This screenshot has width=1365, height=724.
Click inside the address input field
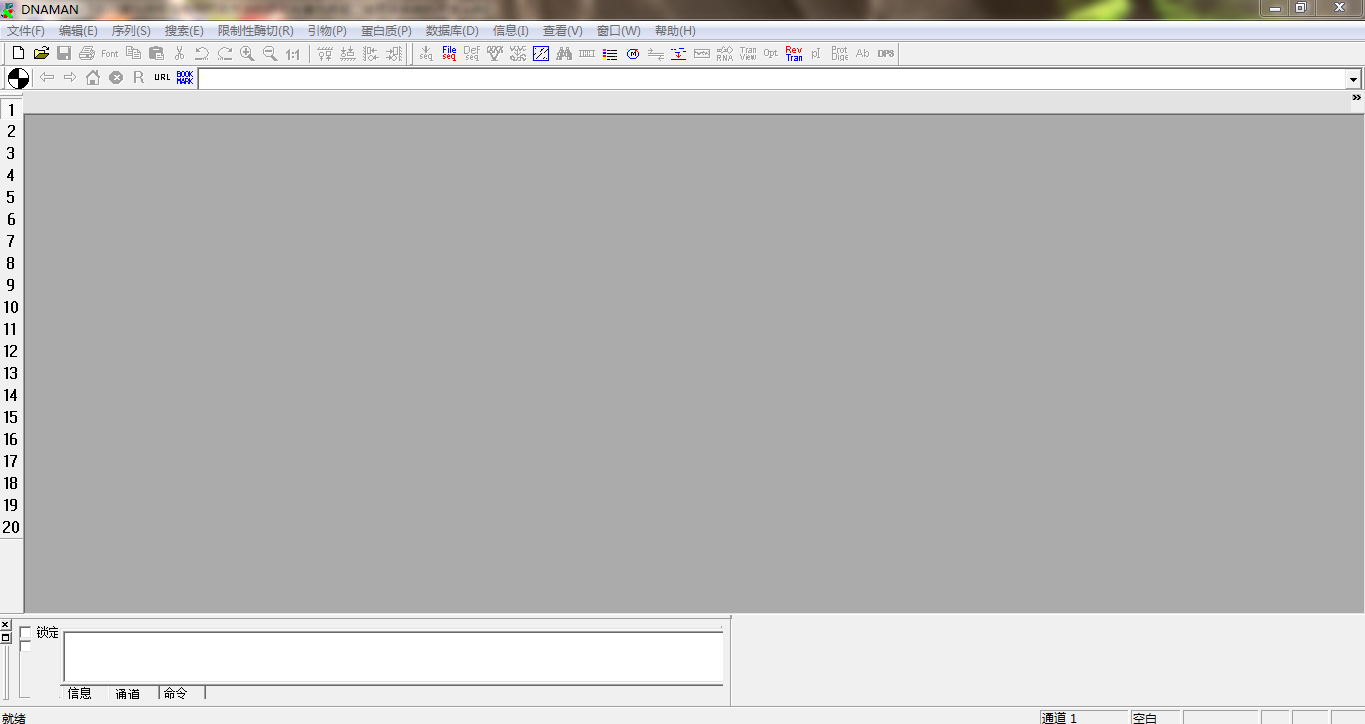tap(772, 79)
